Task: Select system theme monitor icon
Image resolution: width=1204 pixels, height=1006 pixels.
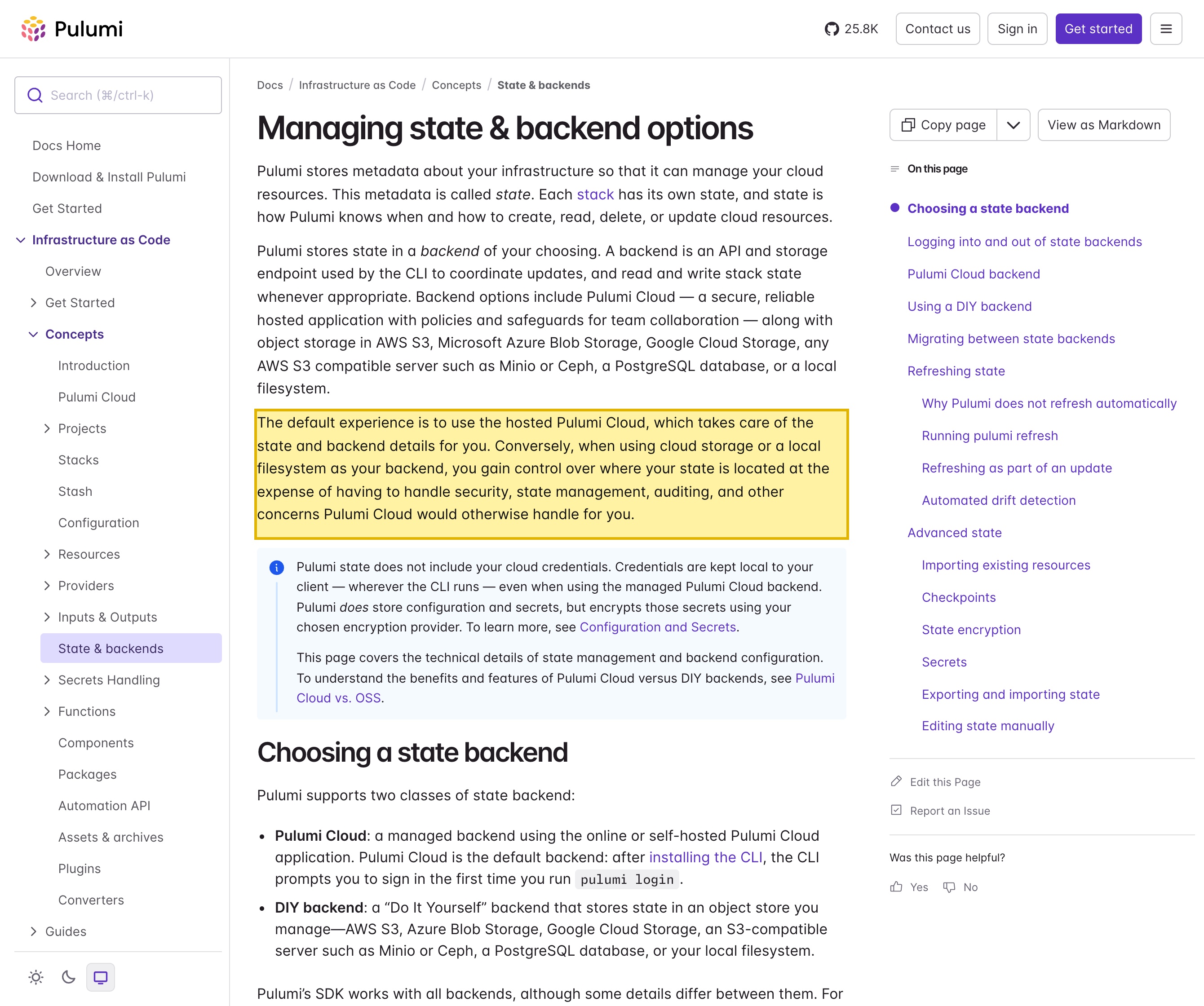Action: pos(100,977)
